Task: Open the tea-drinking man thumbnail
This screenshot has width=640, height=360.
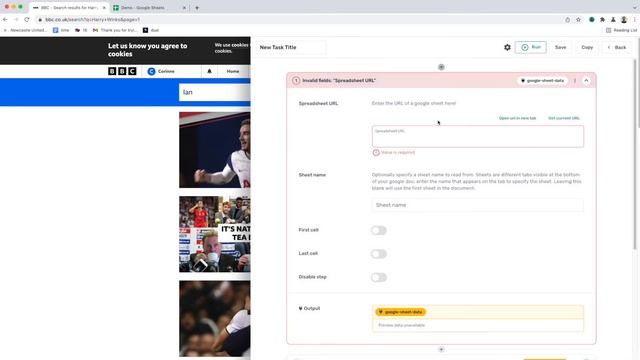Action: pos(215,234)
